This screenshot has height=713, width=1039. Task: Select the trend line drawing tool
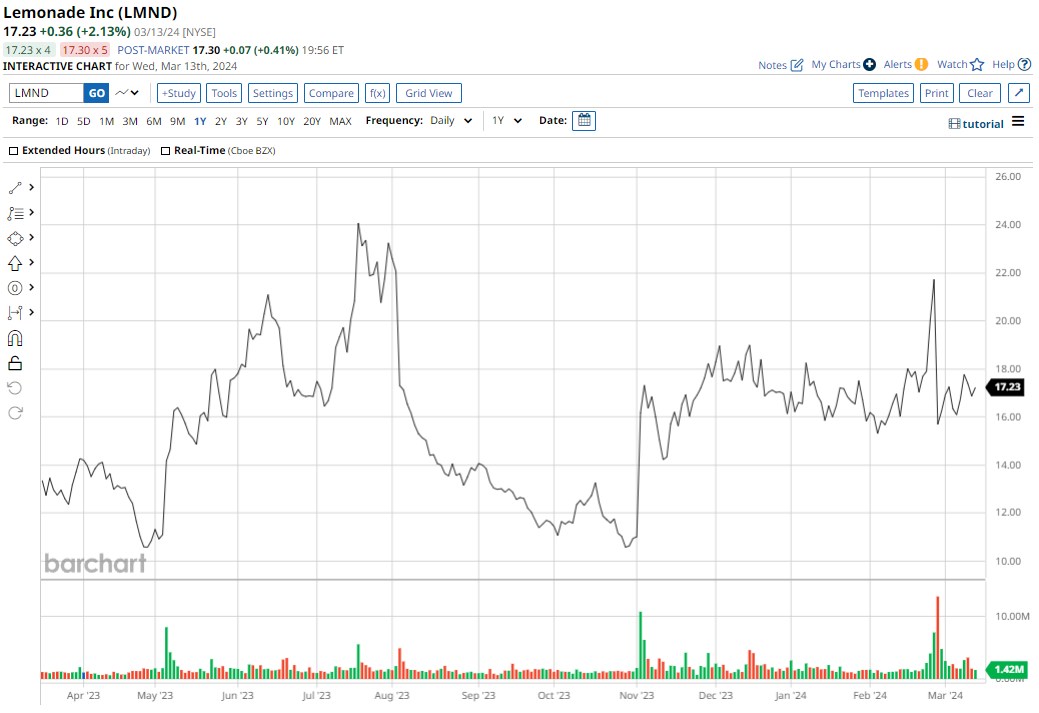coord(16,188)
